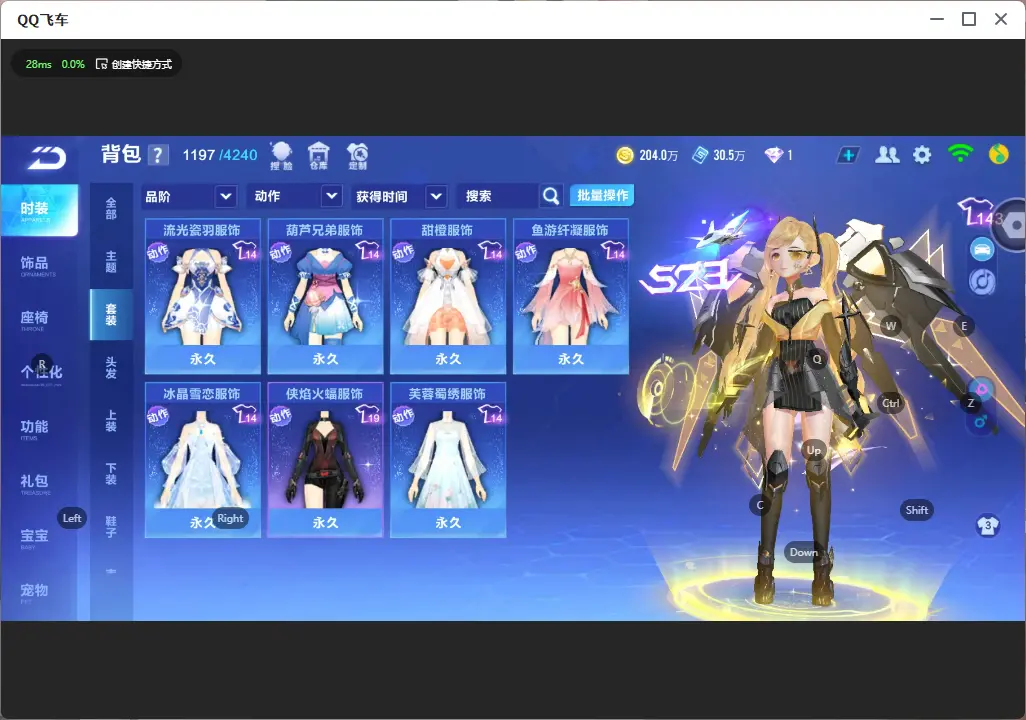Select the 葫芦兄弟服饰 outfit card

coord(325,297)
